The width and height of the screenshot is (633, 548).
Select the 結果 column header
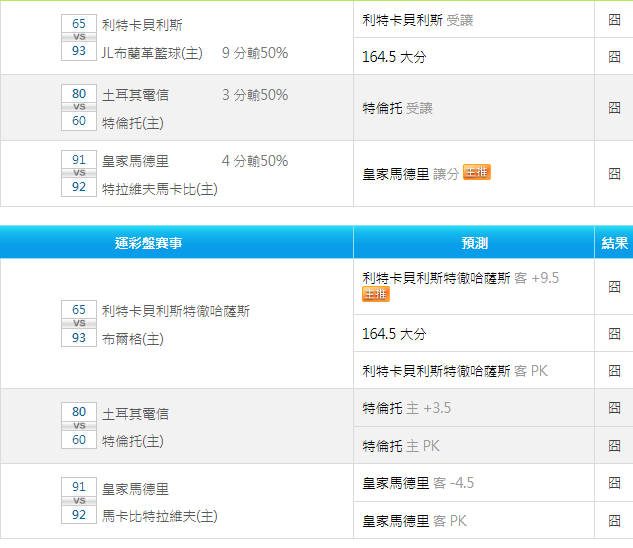(614, 243)
